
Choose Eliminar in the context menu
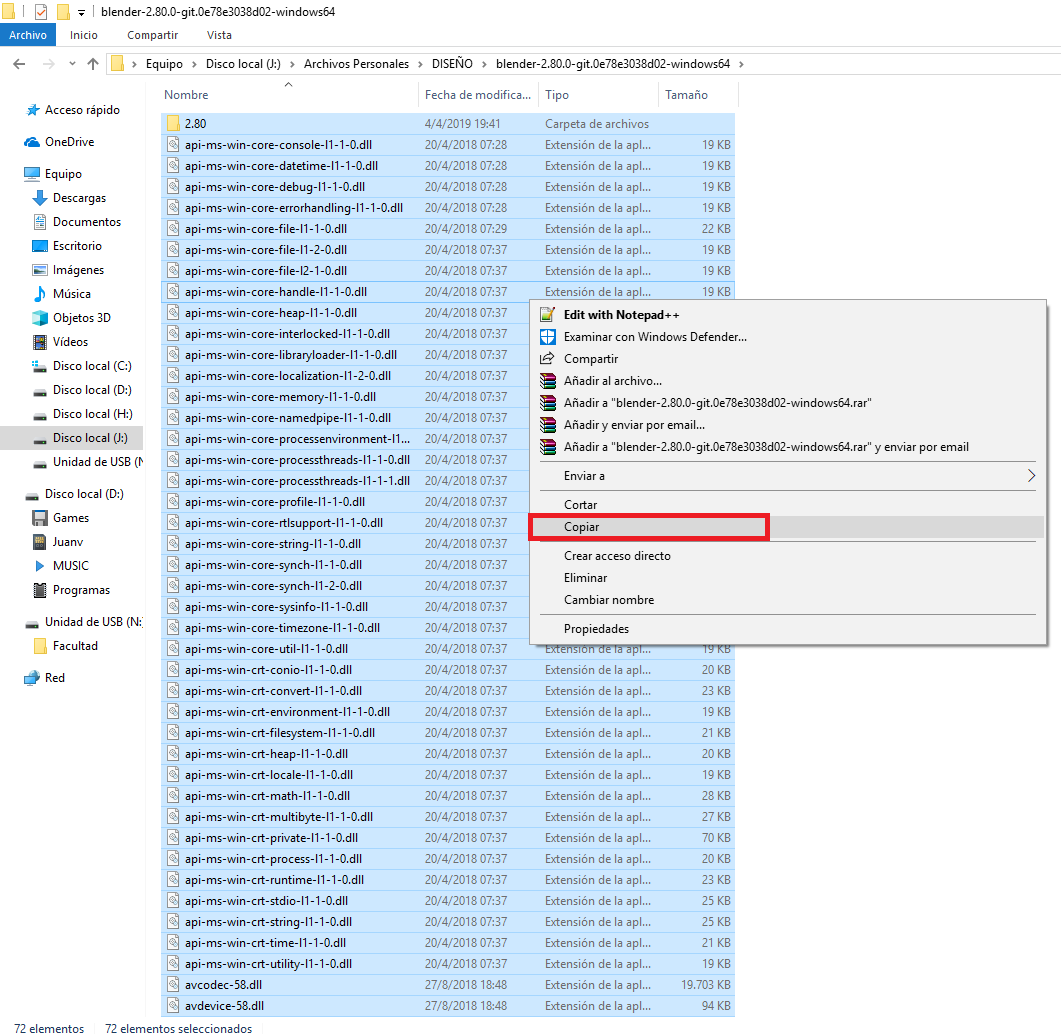(787, 579)
